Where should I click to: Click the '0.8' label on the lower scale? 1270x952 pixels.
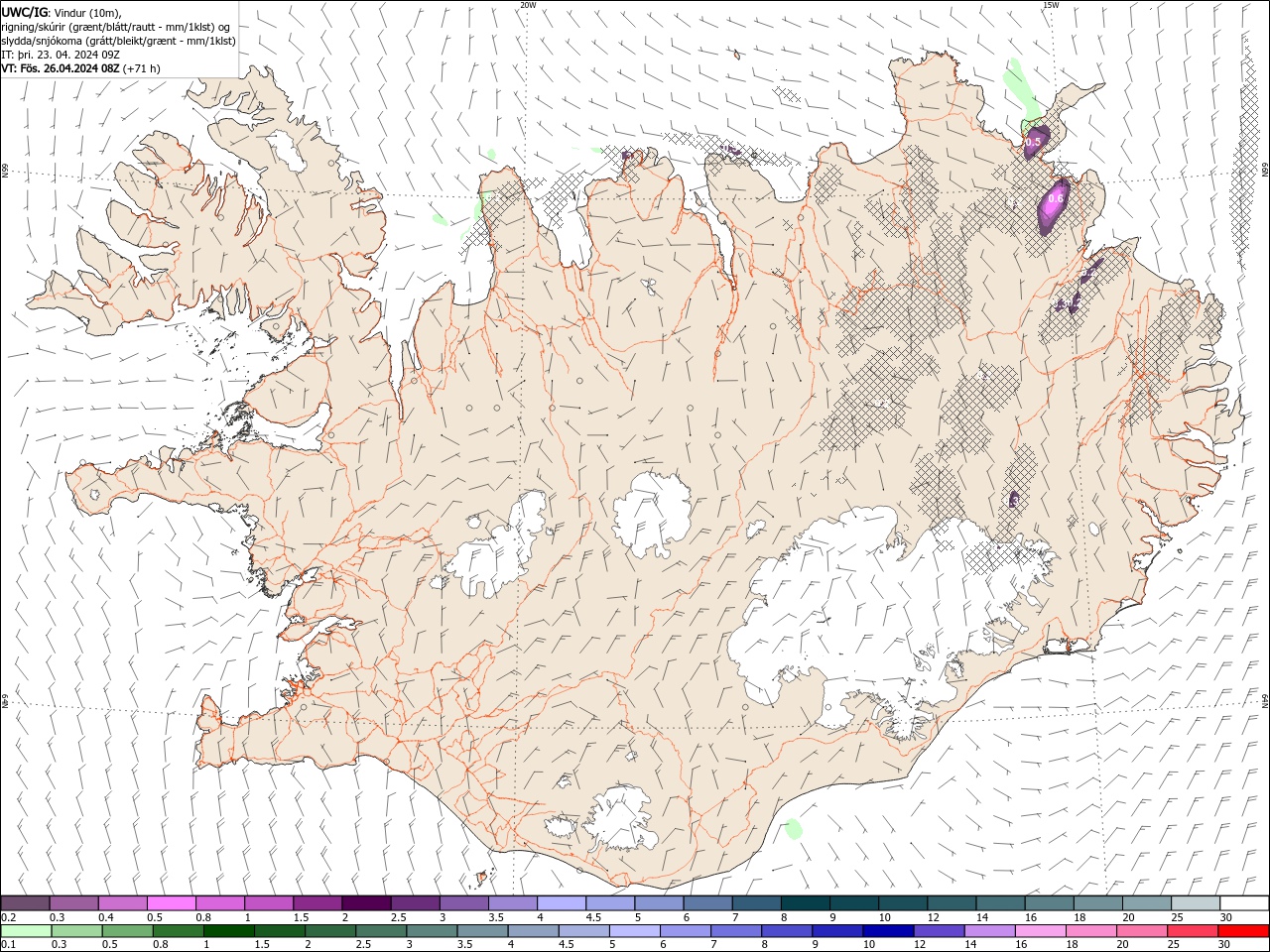click(160, 945)
